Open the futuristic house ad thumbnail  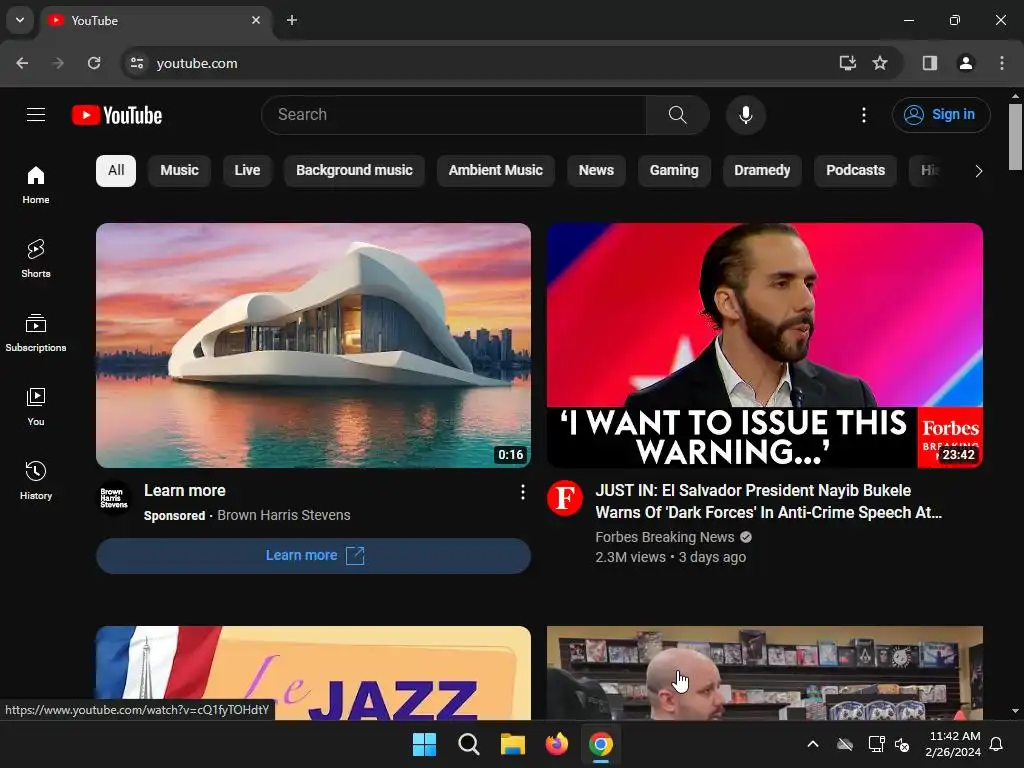(x=313, y=345)
